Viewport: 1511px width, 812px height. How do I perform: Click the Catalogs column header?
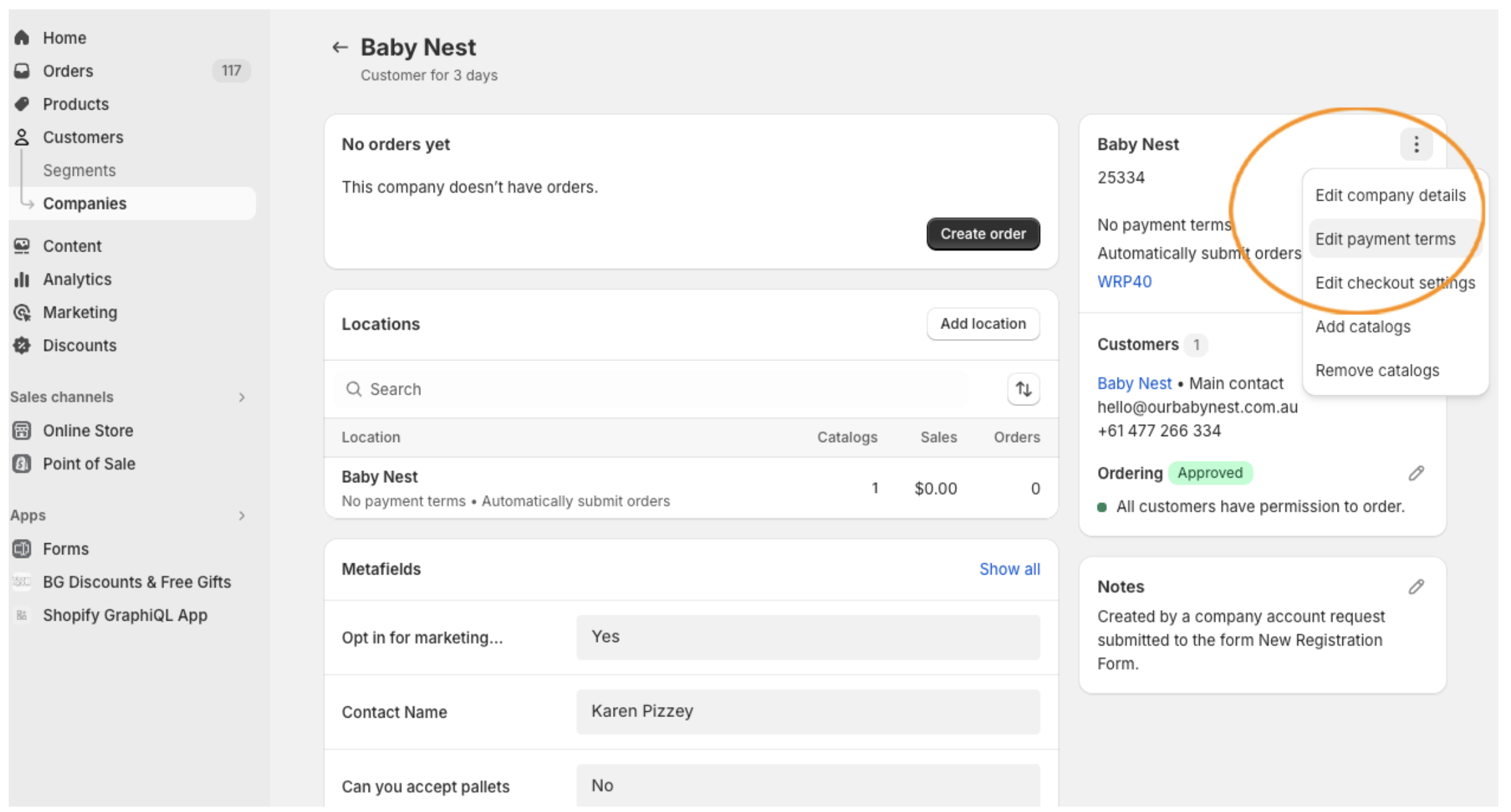pyautogui.click(x=847, y=437)
